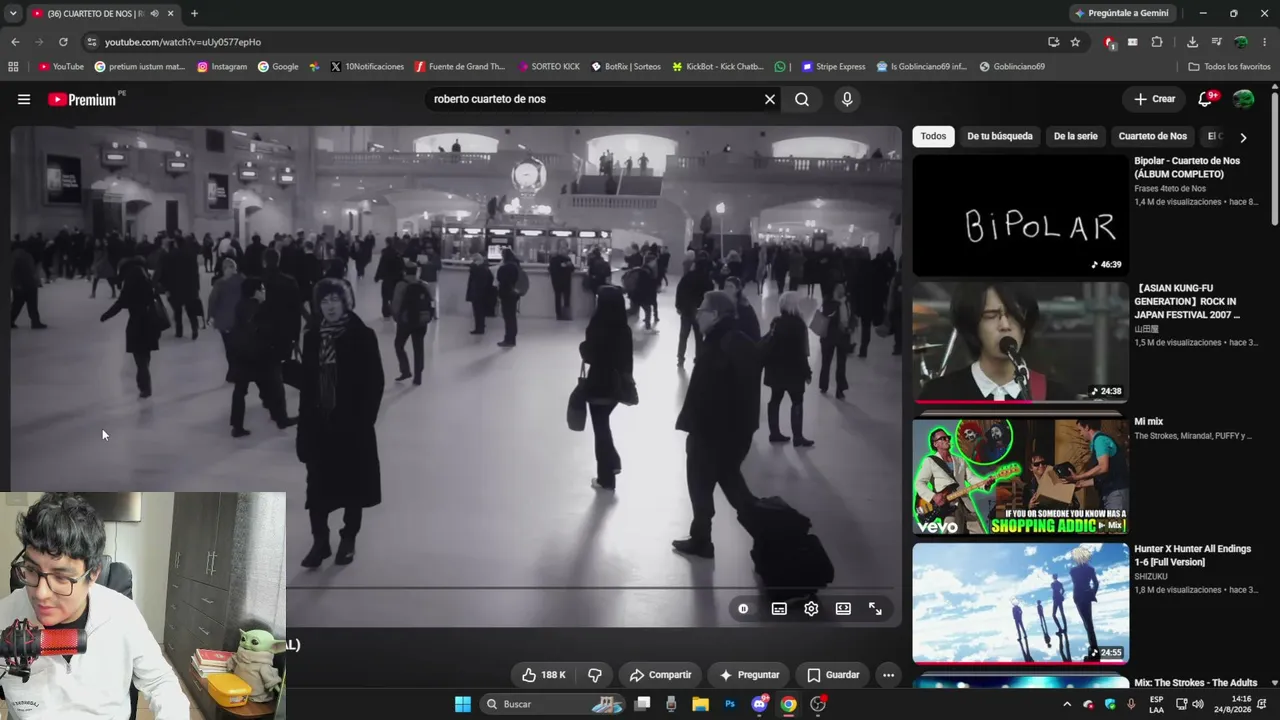The width and height of the screenshot is (1280, 720).
Task: Open File Explorer from the taskbar
Action: point(700,704)
